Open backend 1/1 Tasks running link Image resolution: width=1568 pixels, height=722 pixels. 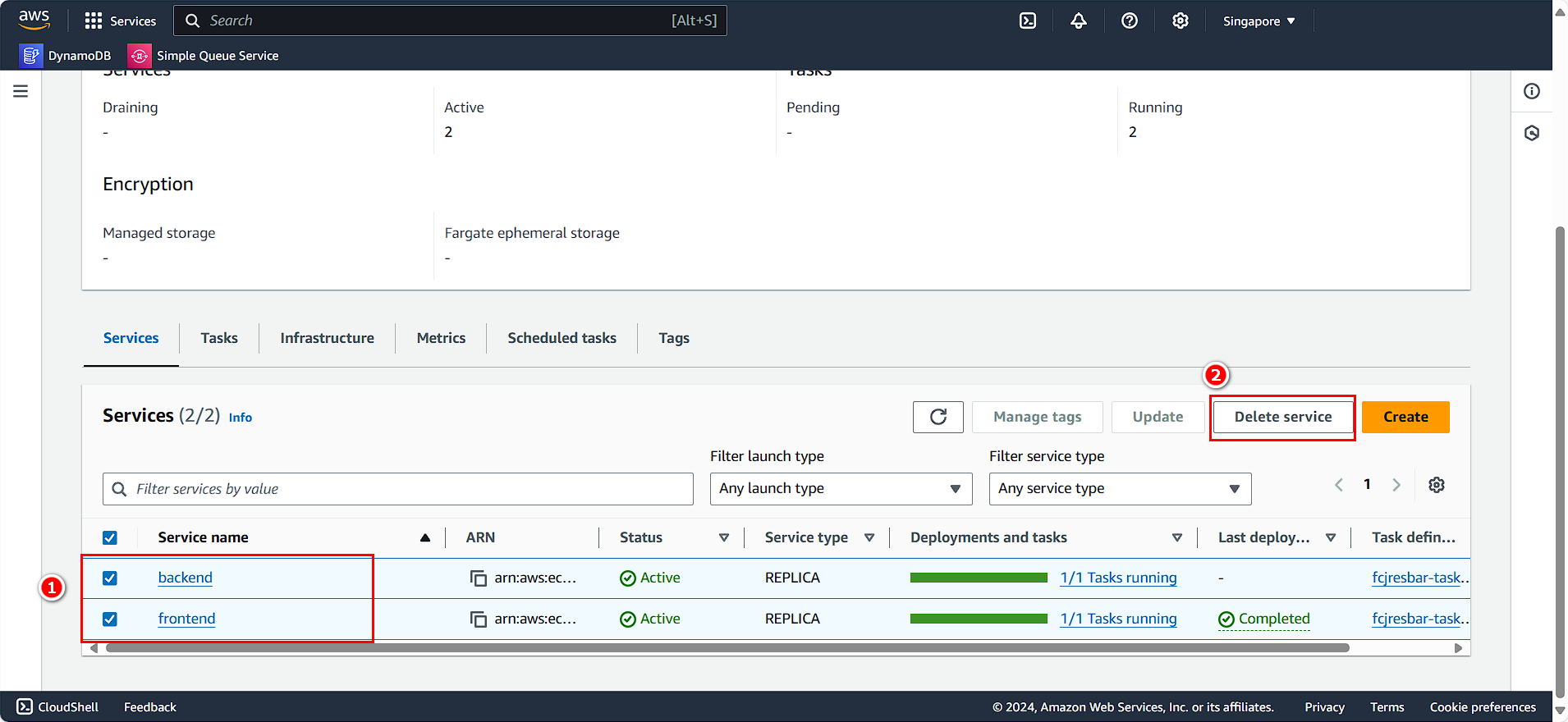(x=1118, y=578)
